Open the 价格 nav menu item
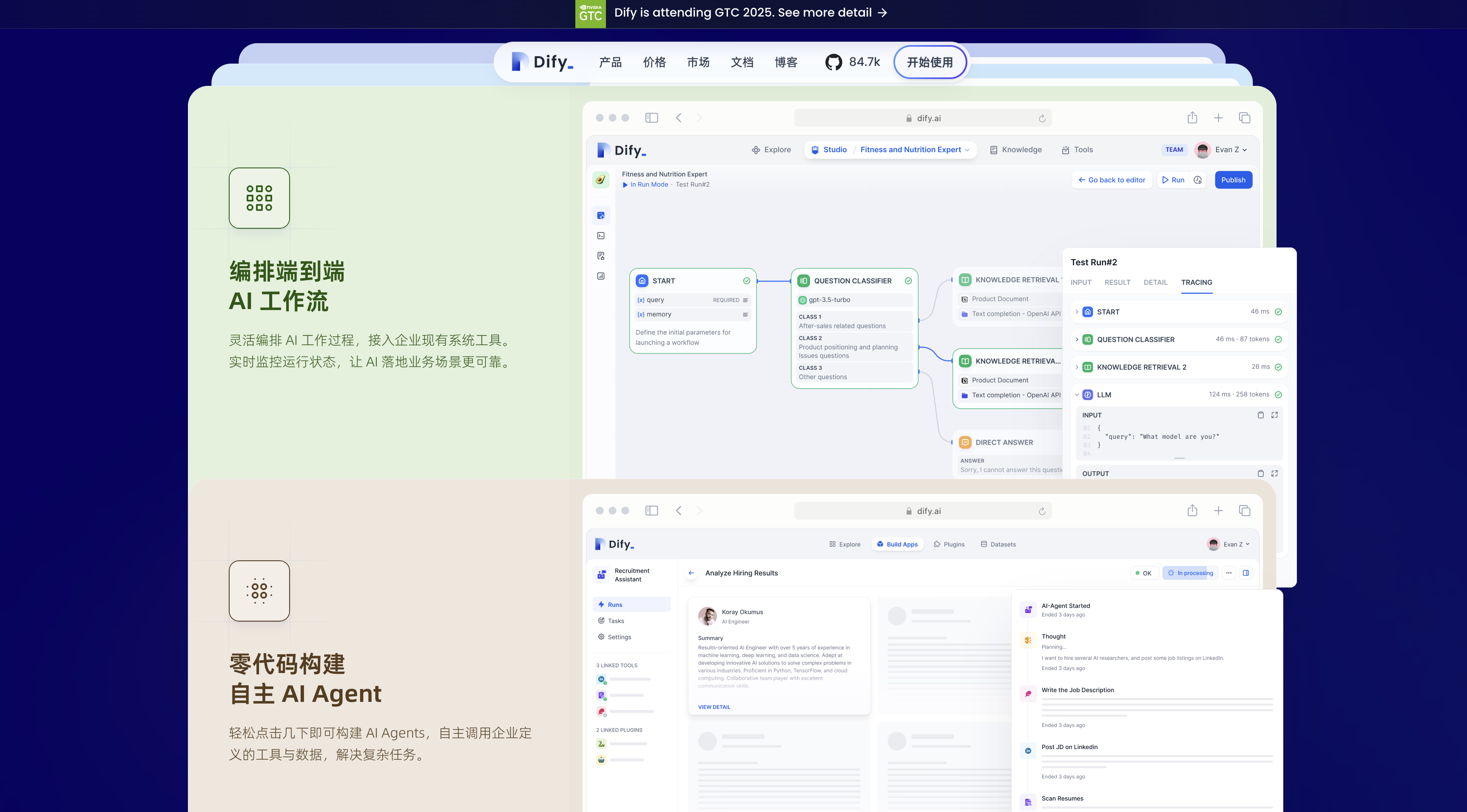1467x812 pixels. (x=654, y=62)
